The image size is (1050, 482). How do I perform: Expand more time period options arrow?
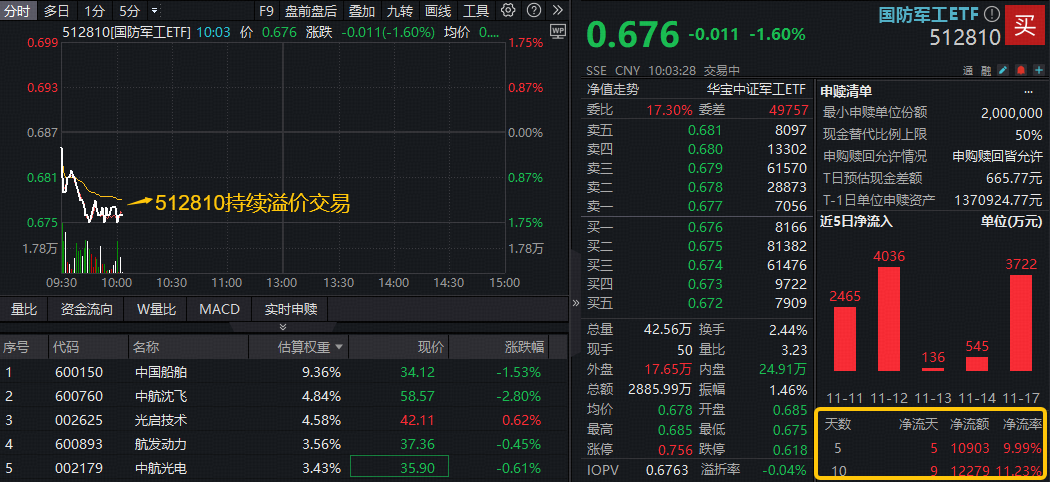point(154,11)
